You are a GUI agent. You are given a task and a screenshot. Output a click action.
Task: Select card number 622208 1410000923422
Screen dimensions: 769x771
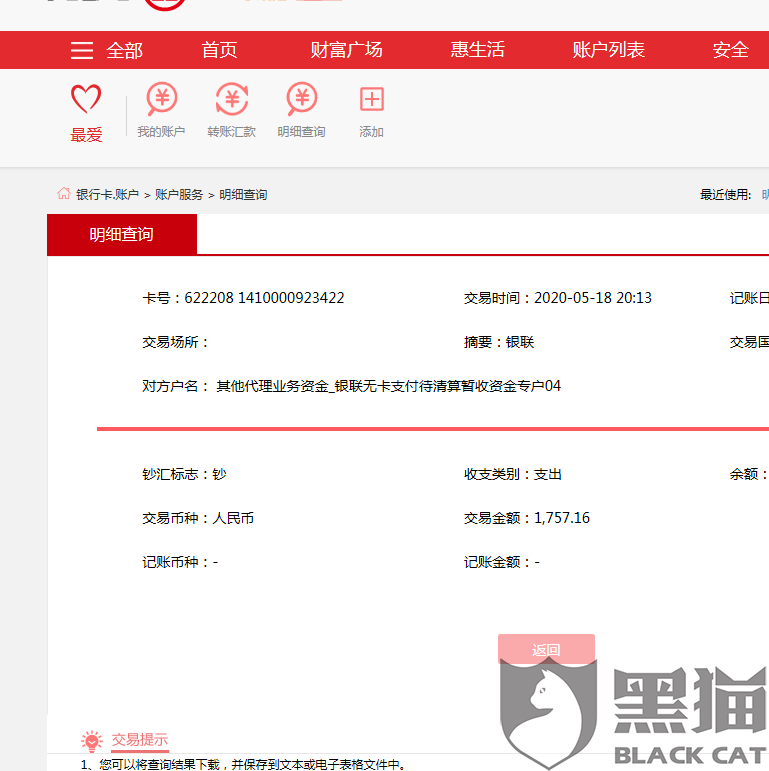click(x=264, y=298)
